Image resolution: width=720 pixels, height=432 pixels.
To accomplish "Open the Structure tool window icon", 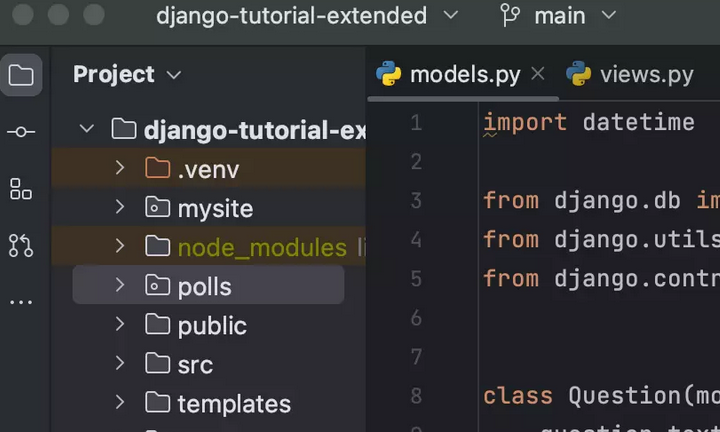I will 21,189.
